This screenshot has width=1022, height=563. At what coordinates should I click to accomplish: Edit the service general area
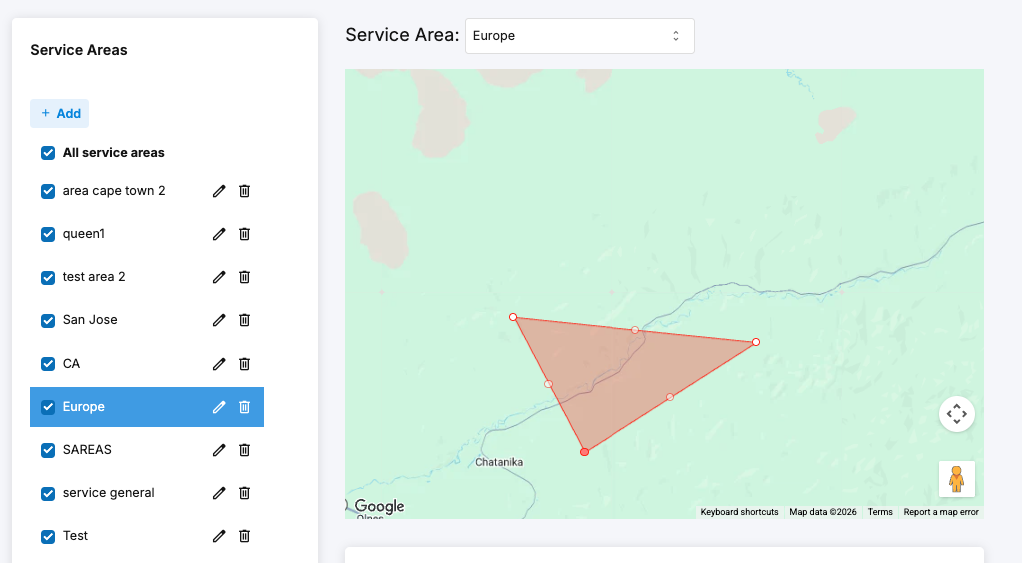(x=219, y=493)
